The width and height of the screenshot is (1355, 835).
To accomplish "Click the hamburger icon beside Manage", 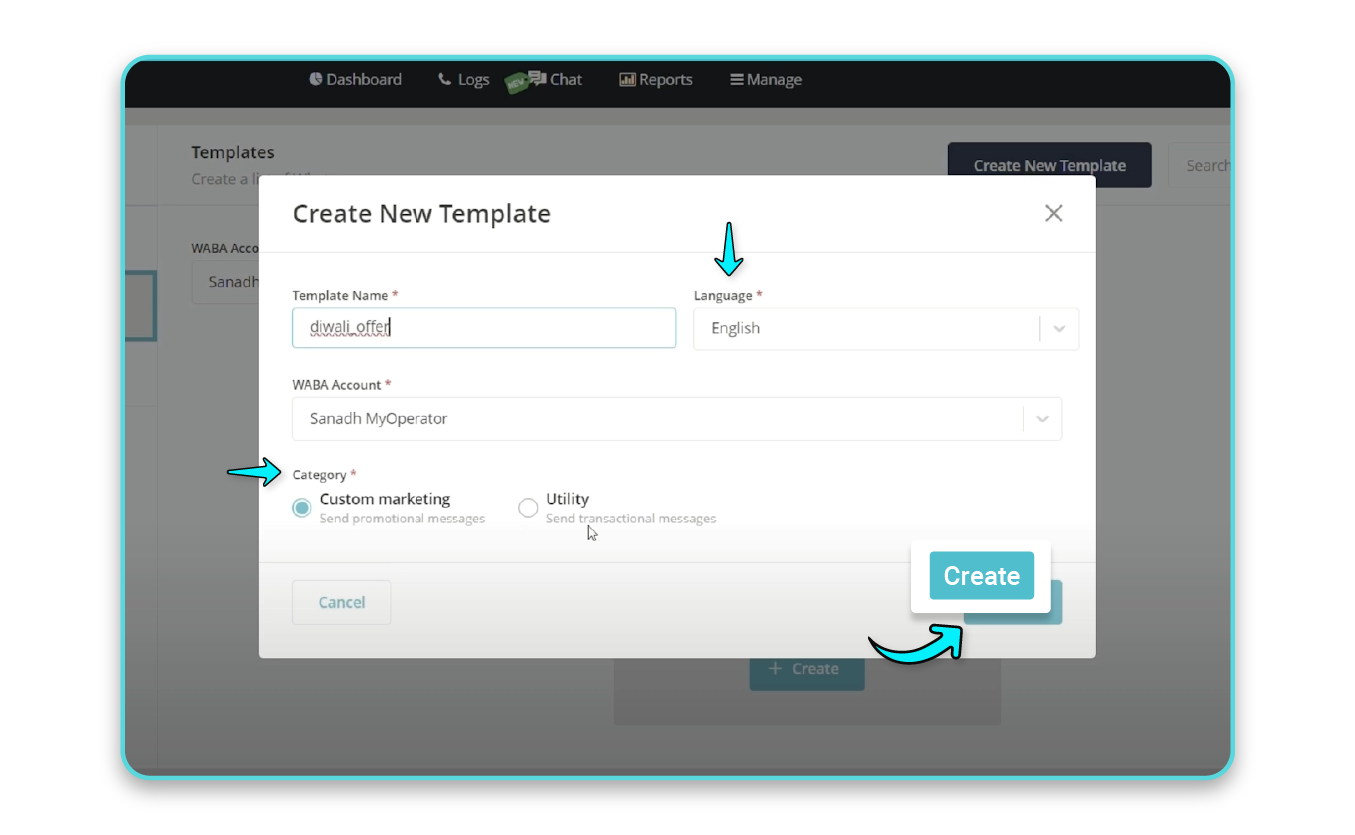I will tap(735, 79).
